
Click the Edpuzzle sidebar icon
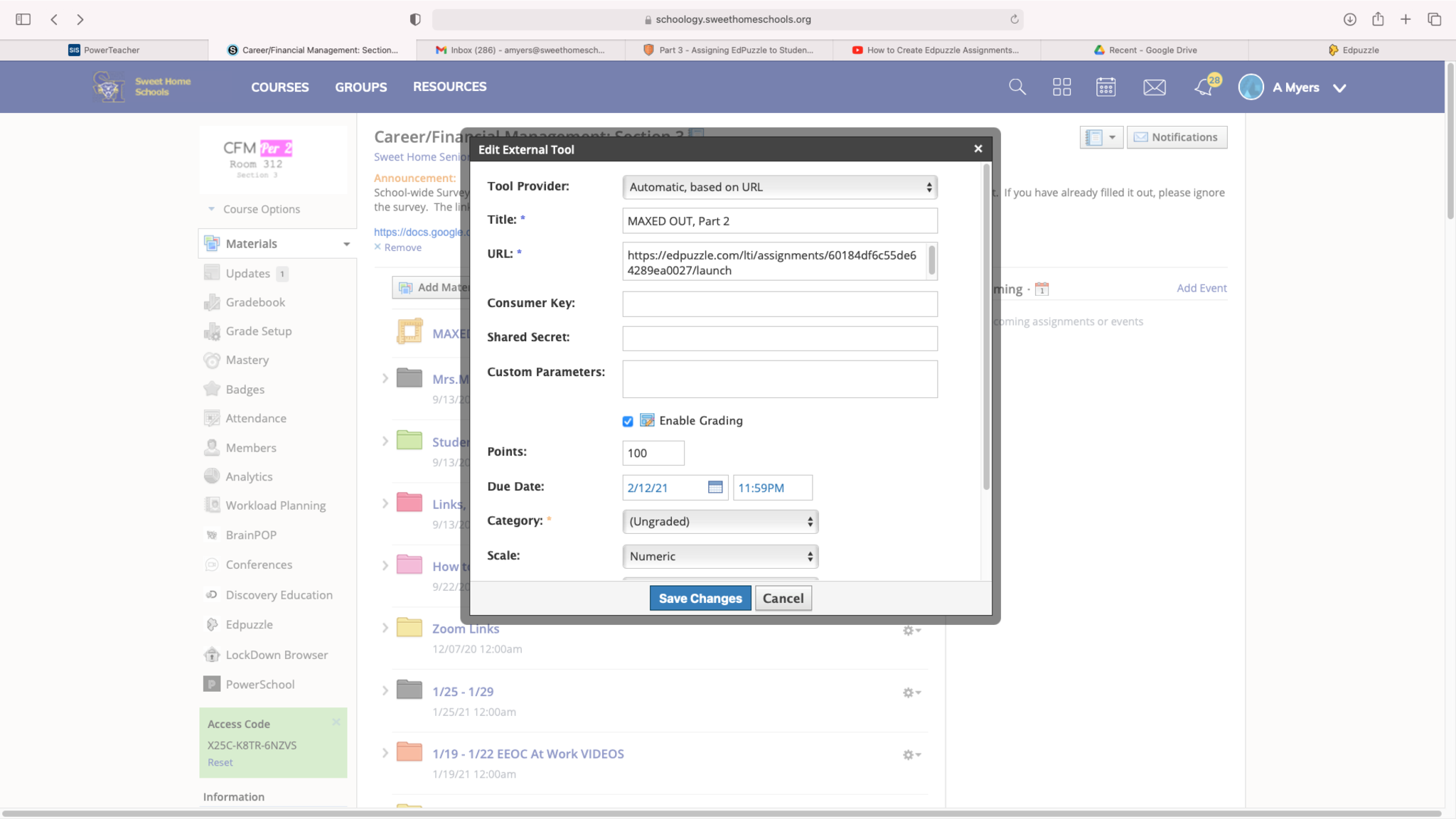pyautogui.click(x=212, y=624)
